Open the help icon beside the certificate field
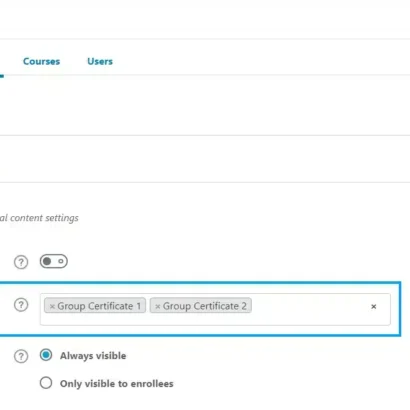This screenshot has height=410, width=410. (x=21, y=305)
